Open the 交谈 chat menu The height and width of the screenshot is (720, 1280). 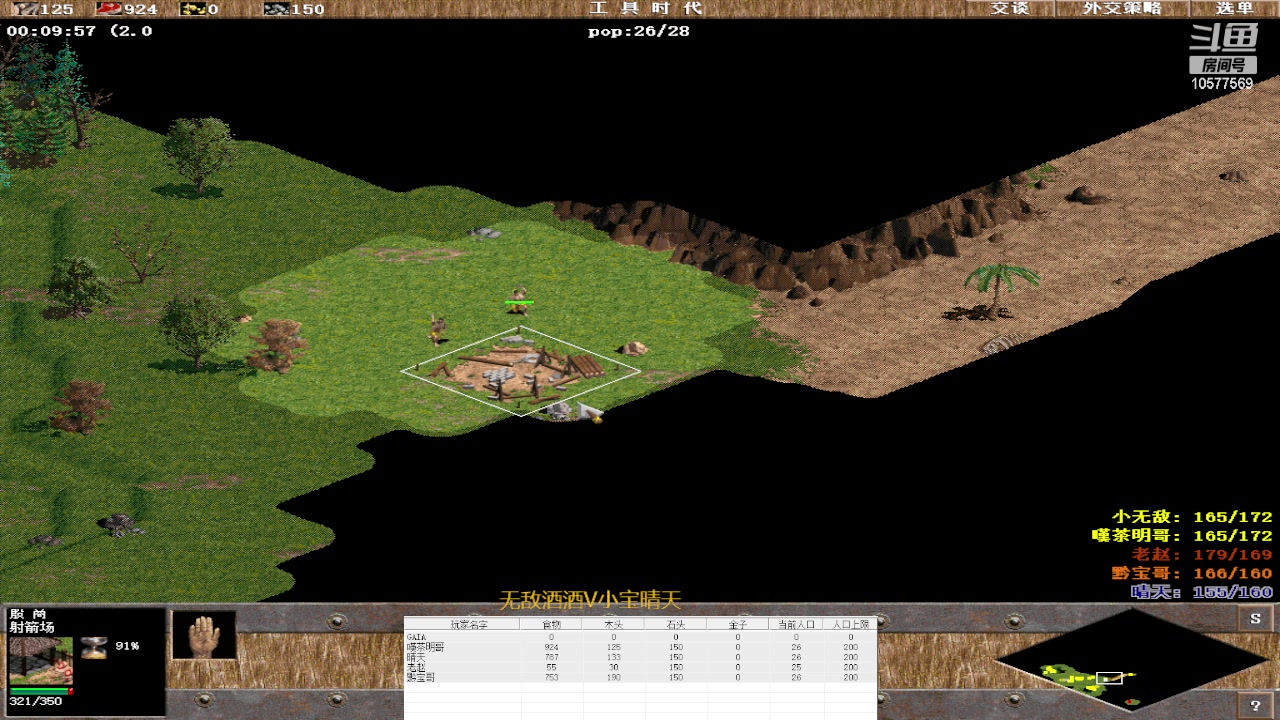1010,8
